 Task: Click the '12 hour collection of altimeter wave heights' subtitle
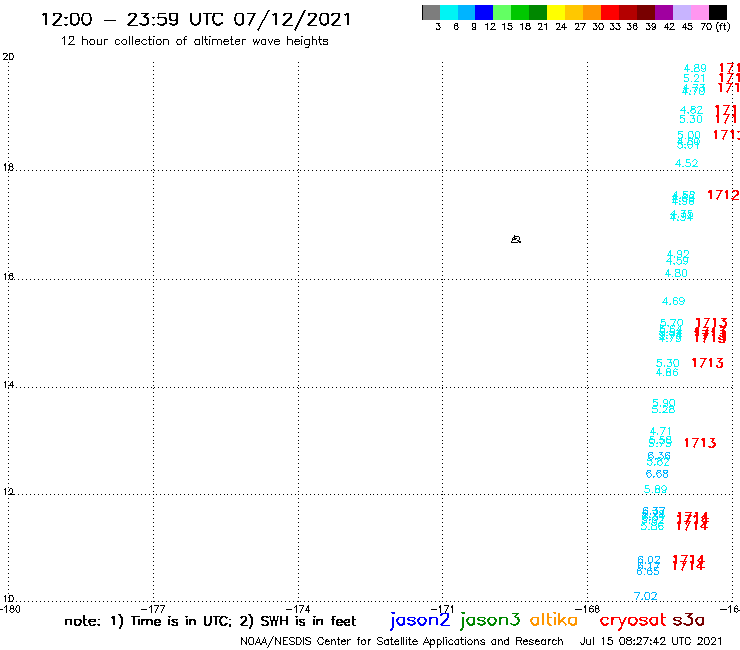tap(194, 41)
